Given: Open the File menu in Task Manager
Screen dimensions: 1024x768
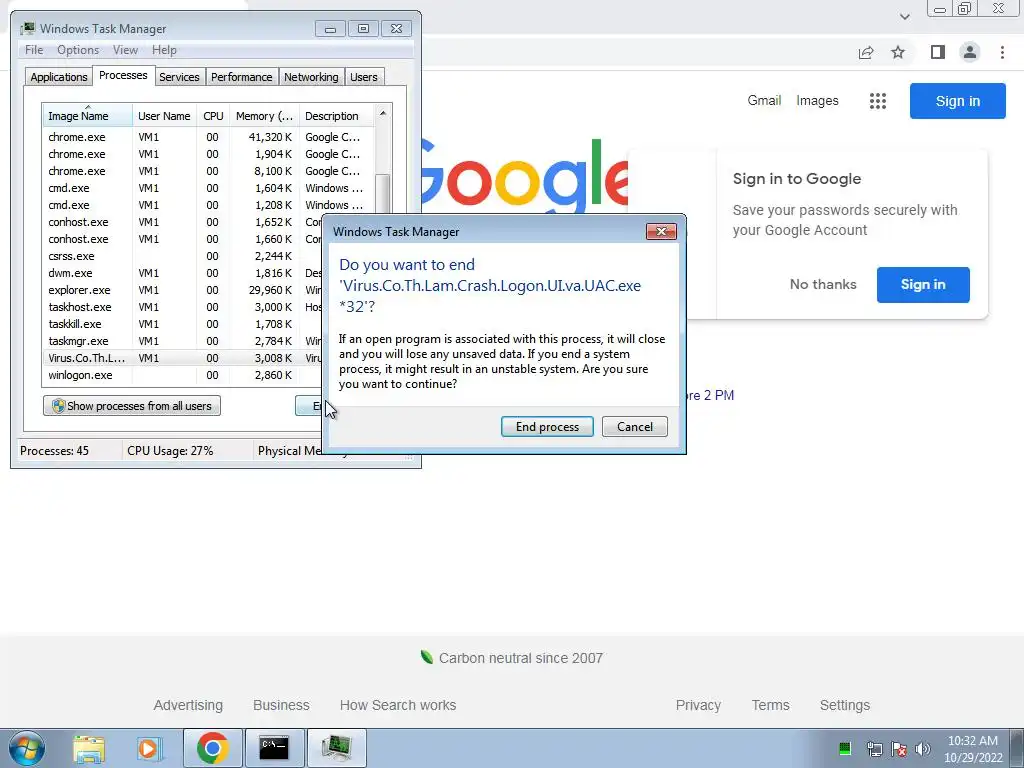Looking at the screenshot, I should click(34, 50).
